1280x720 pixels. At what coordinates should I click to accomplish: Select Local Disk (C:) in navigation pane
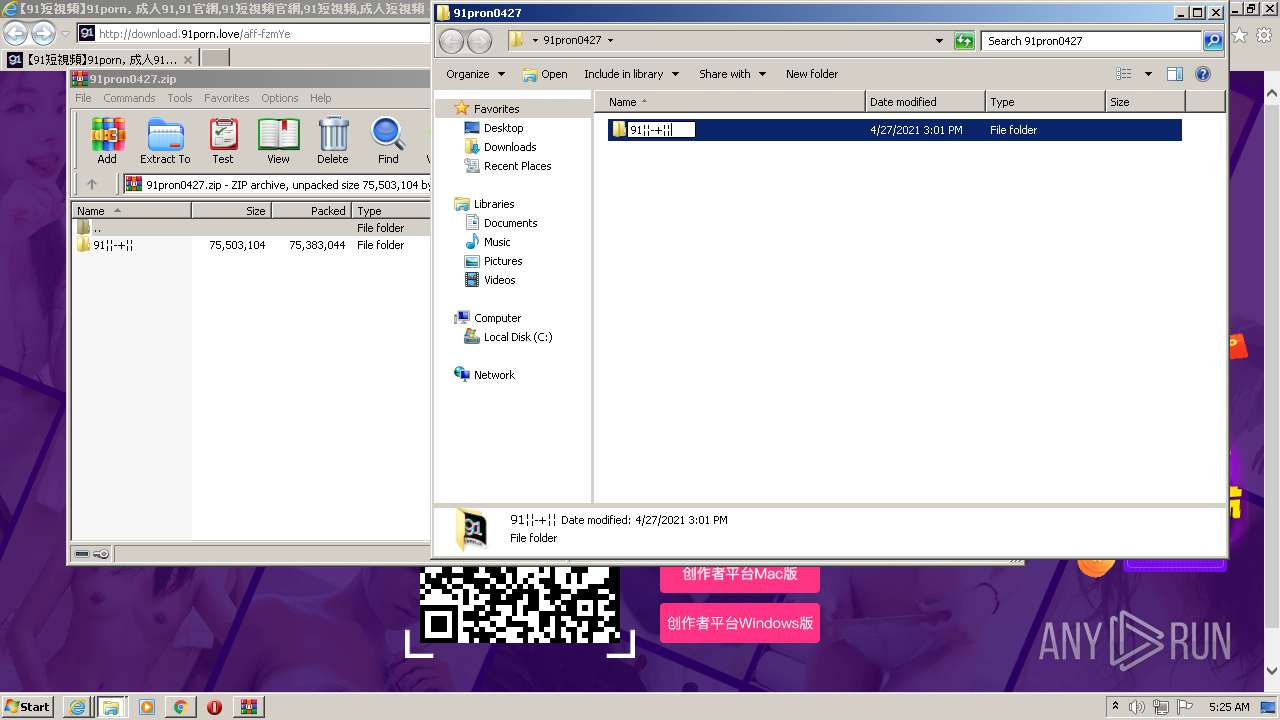(517, 337)
